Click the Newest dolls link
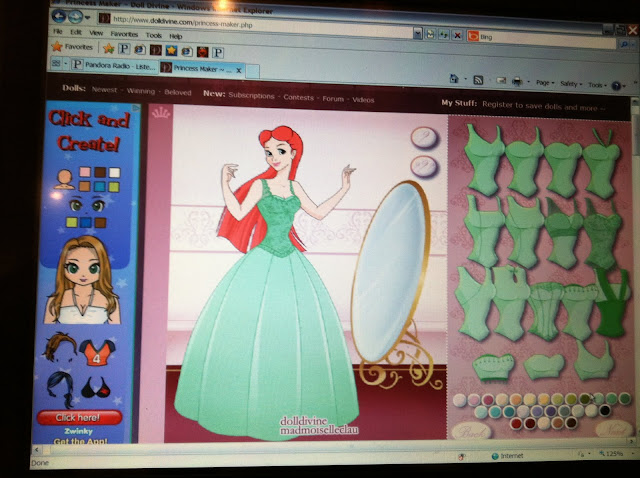Screen dimensions: 640x478 [x=104, y=90]
